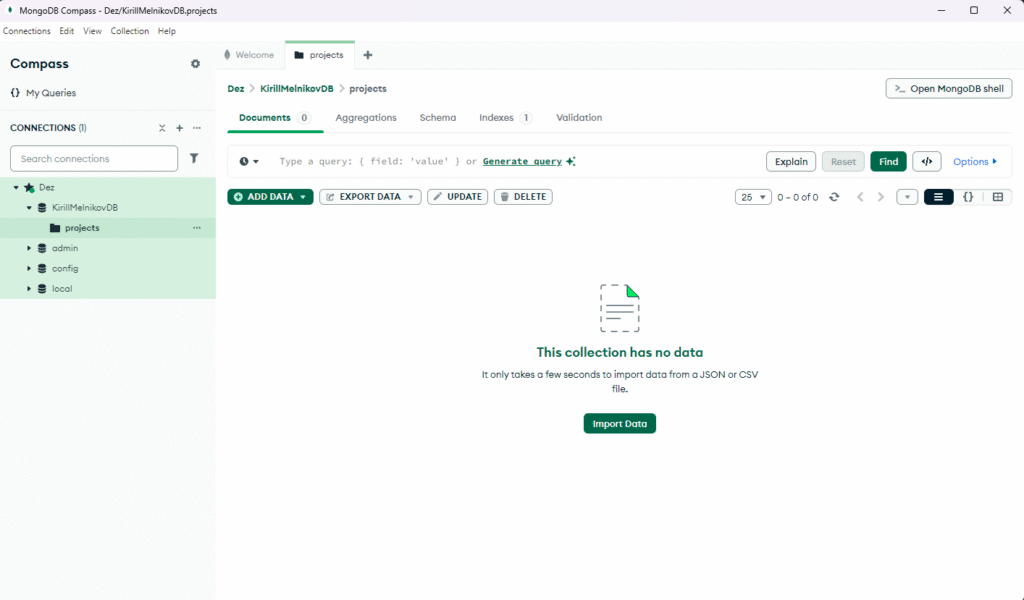
Task: Open the Collection menu
Action: click(x=129, y=31)
